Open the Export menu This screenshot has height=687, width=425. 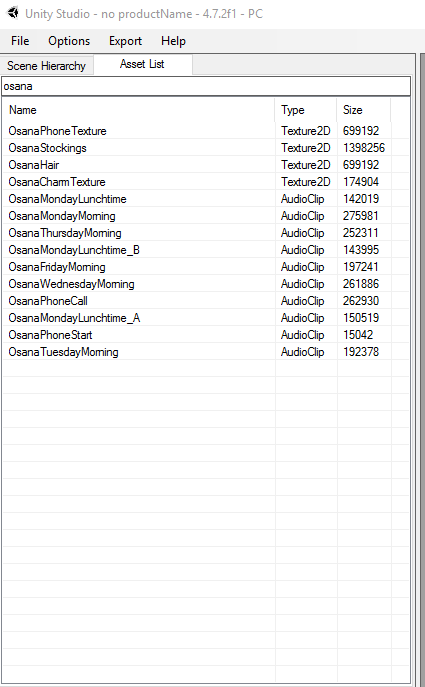125,41
